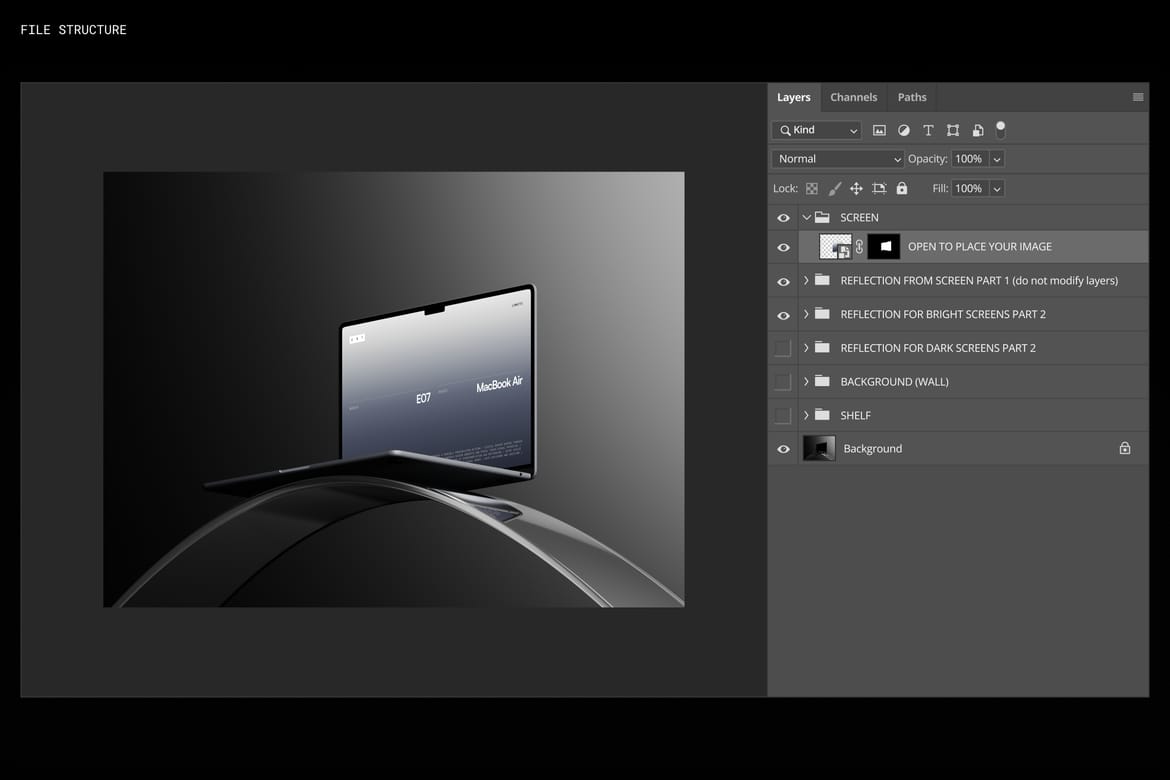The image size is (1170, 780).
Task: Hide OPEN TO PLACE YOUR IMAGE layer
Action: 783,247
